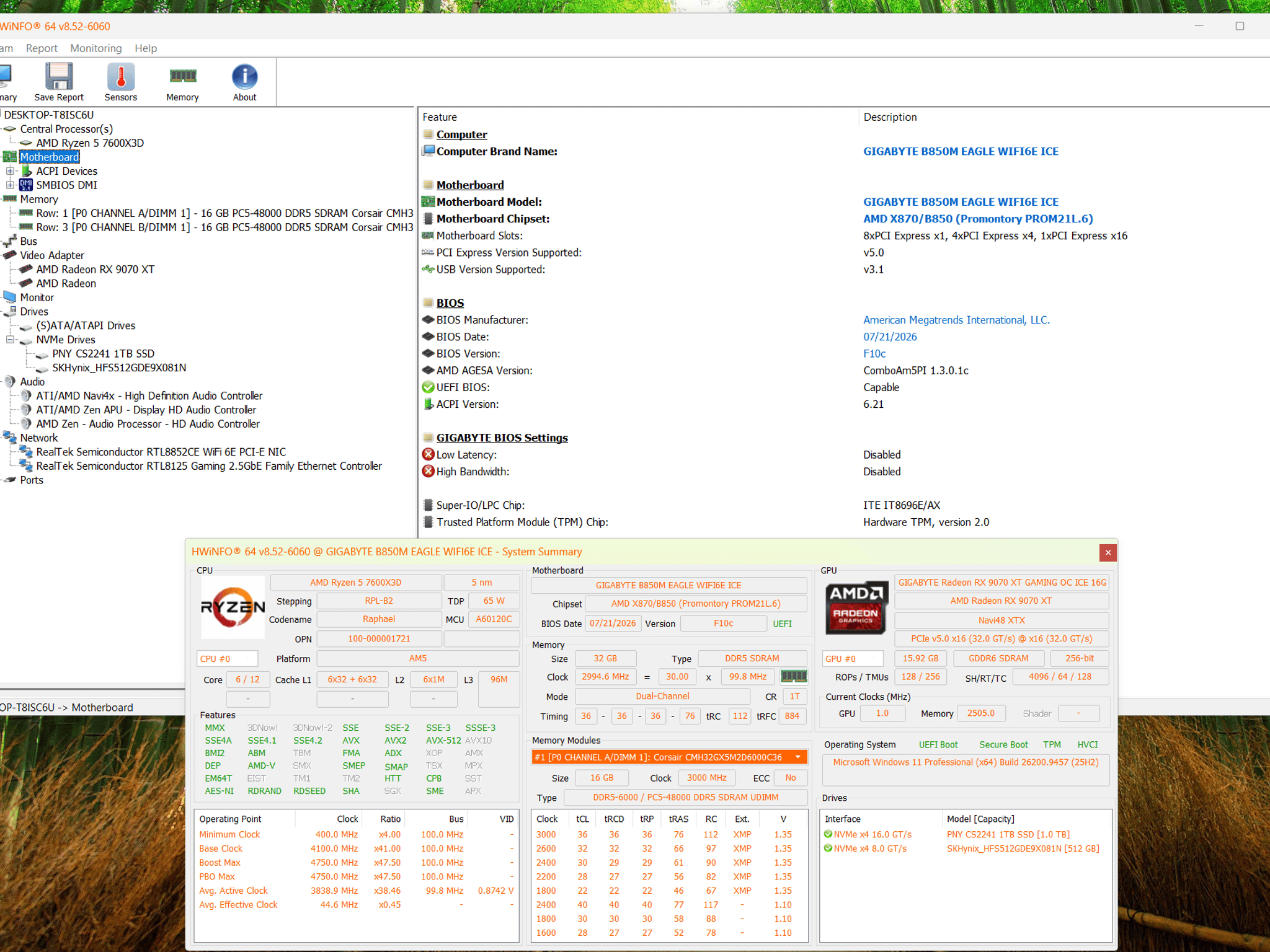The image size is (1270, 952).
Task: Expand the SMBIOS DMI tree node
Action: [x=10, y=185]
